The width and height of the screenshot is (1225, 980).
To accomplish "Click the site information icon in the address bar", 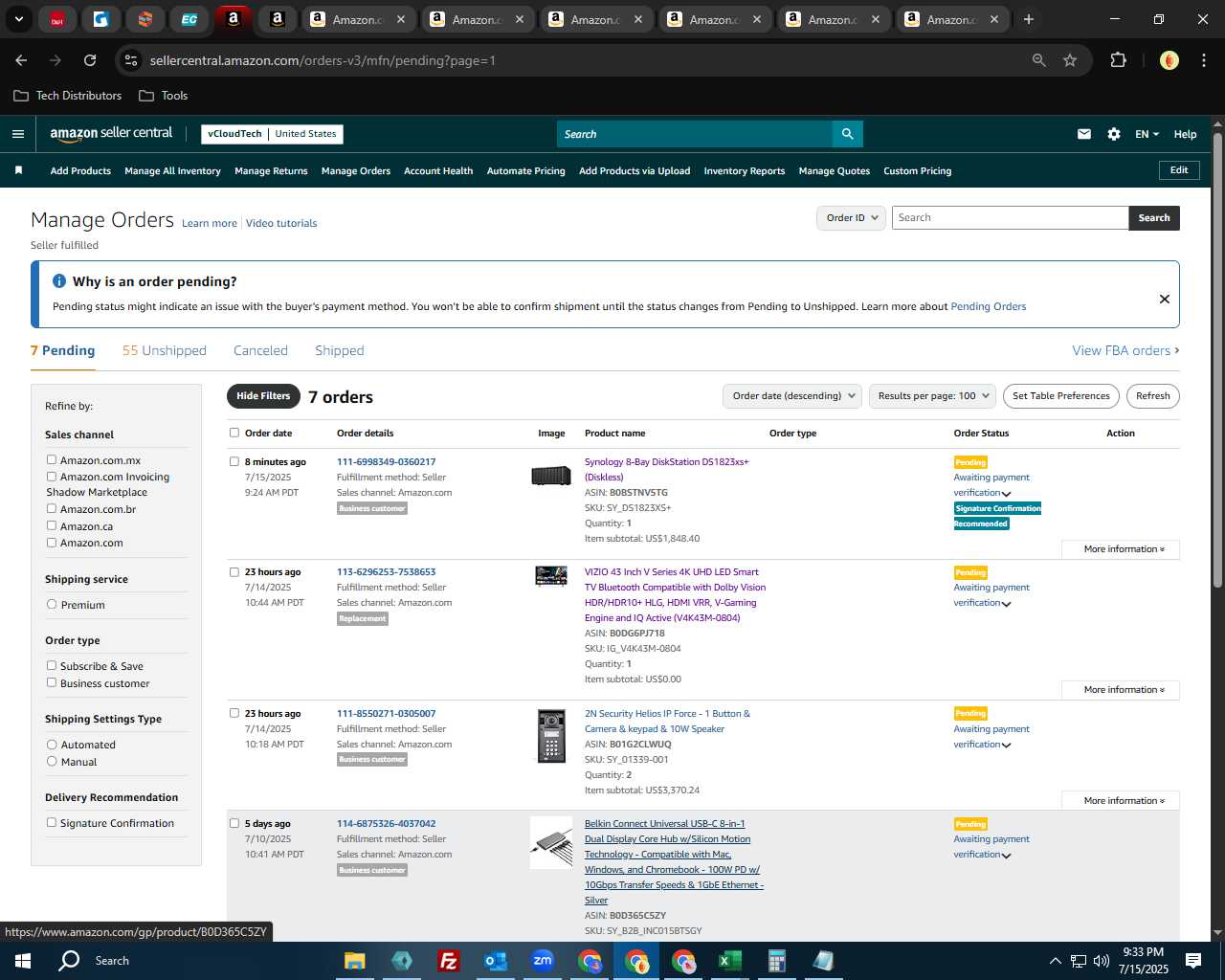I will (x=132, y=60).
